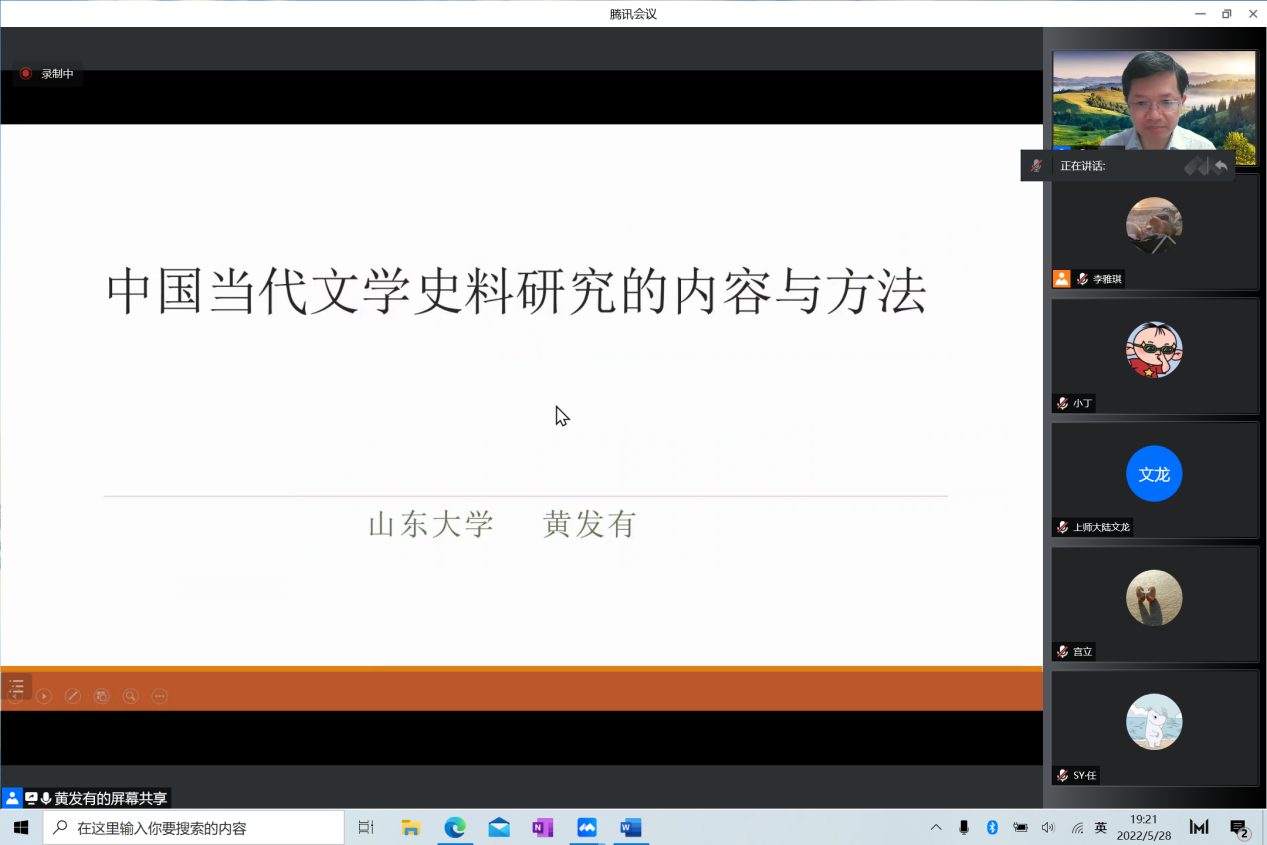Select the pen annotation tool in slideshow
This screenshot has width=1267, height=845.
click(72, 696)
